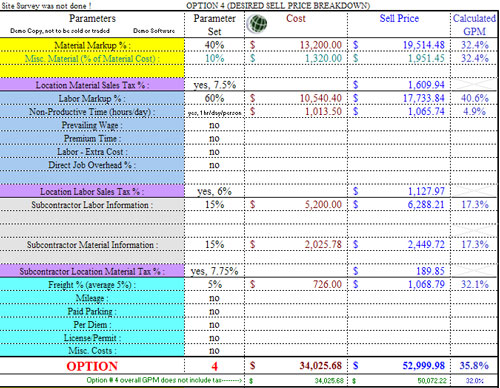Click the Per Diem label

[92, 325]
